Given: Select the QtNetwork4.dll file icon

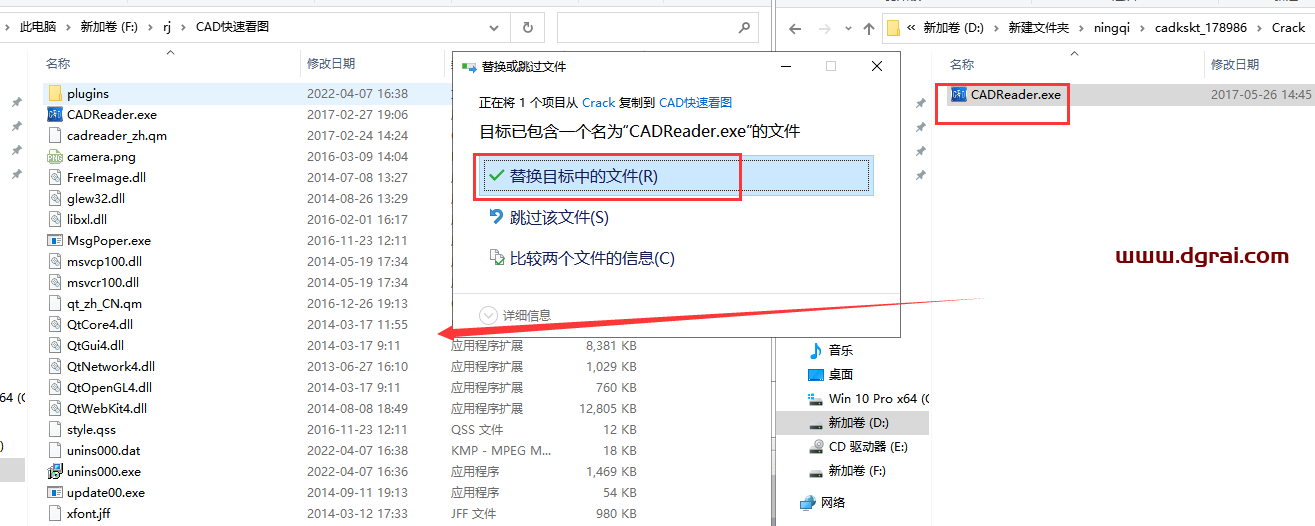Looking at the screenshot, I should (x=55, y=366).
